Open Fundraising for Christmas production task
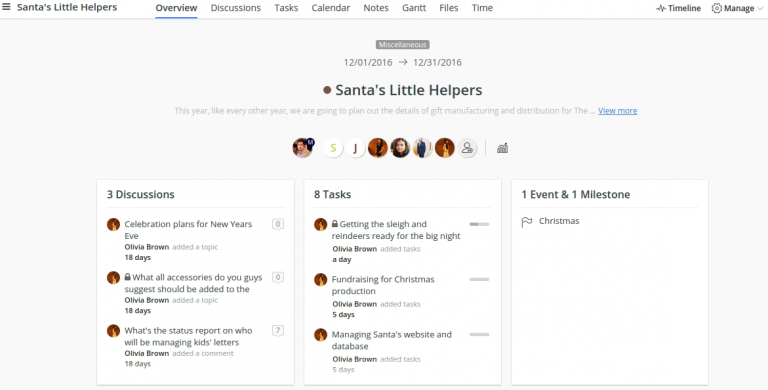Viewport: 768px width, 390px height. [383, 285]
